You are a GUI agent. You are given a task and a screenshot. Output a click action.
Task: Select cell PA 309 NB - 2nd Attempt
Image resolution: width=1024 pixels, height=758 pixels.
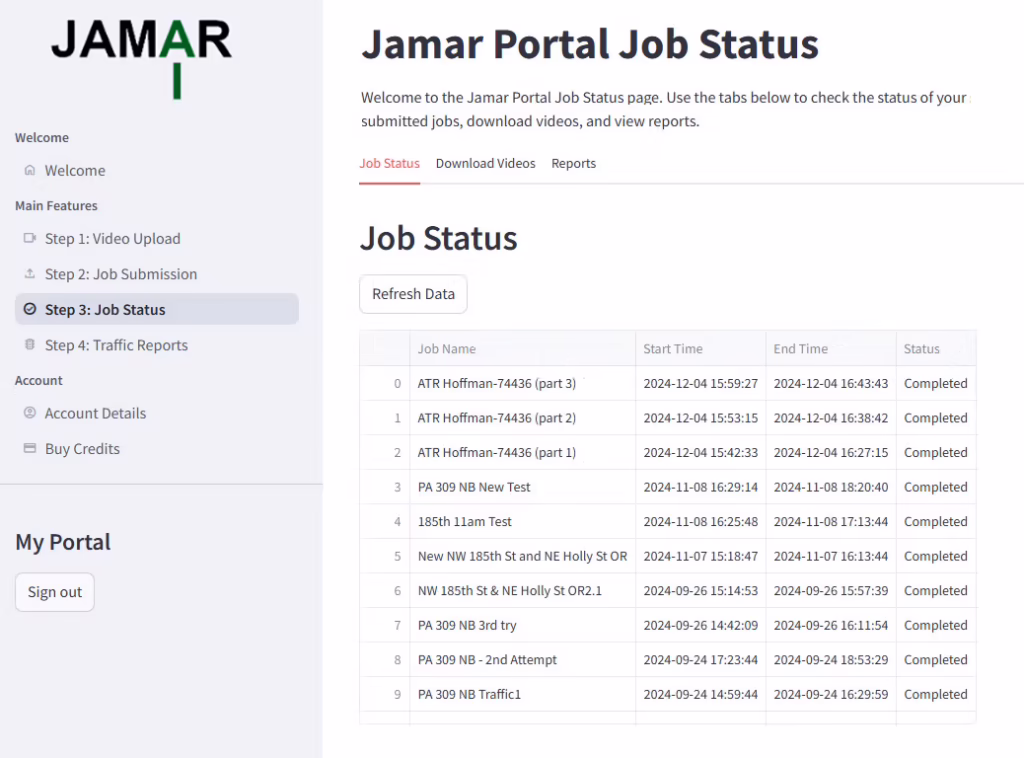tap(522, 660)
